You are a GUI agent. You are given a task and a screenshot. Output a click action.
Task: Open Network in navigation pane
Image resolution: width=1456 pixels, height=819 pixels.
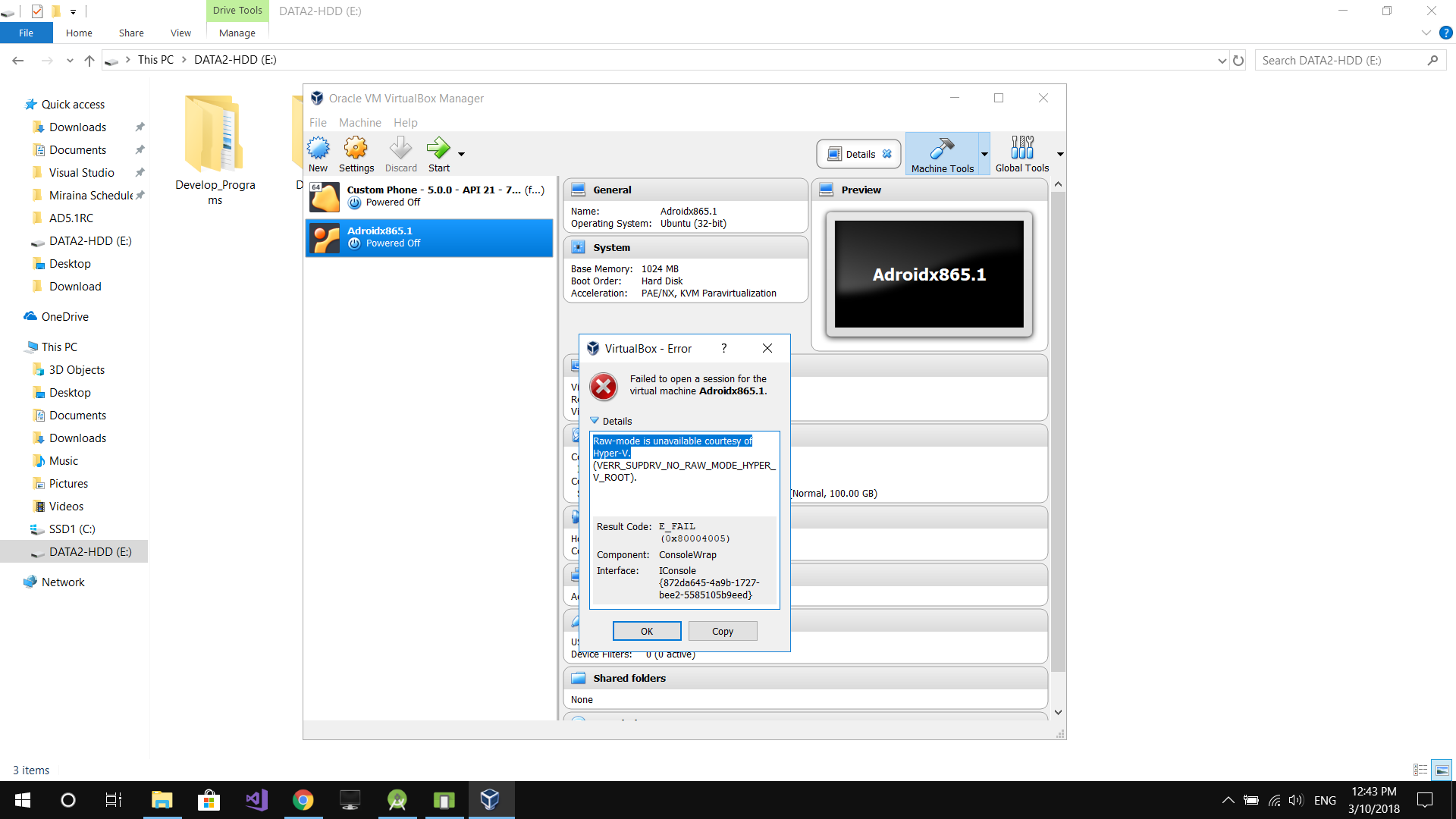[x=63, y=582]
